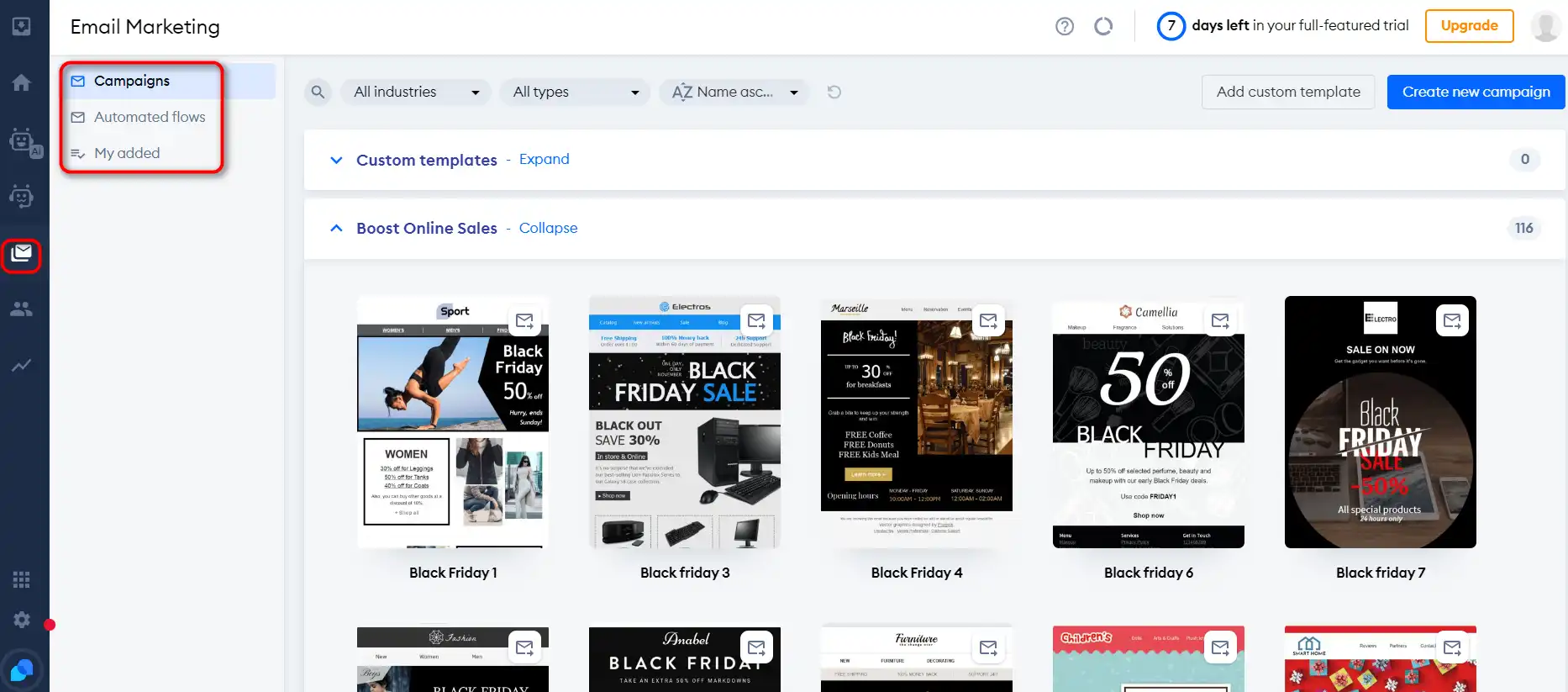Click the email icon on the Black friday 3 template
This screenshot has height=692, width=1568.
point(756,320)
